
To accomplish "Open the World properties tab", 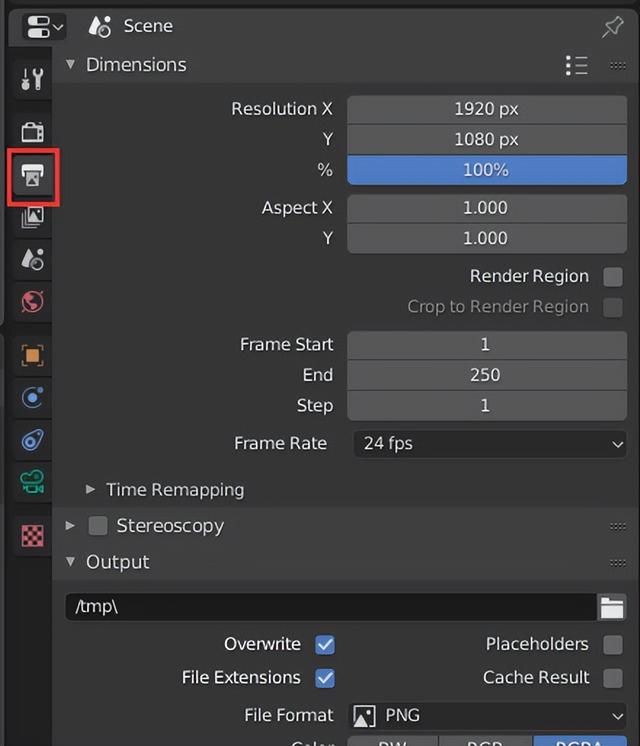I will (x=32, y=301).
